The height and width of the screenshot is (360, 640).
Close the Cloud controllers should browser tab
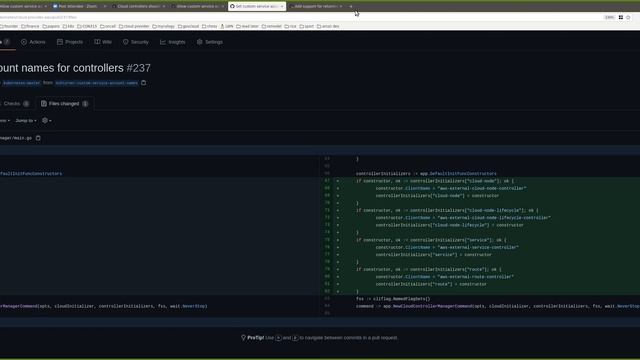(x=164, y=7)
